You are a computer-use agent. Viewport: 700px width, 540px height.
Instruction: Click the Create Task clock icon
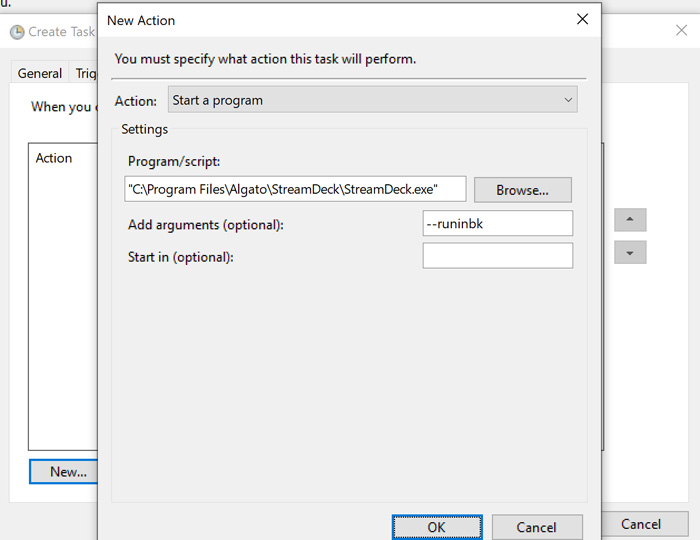pos(17,32)
